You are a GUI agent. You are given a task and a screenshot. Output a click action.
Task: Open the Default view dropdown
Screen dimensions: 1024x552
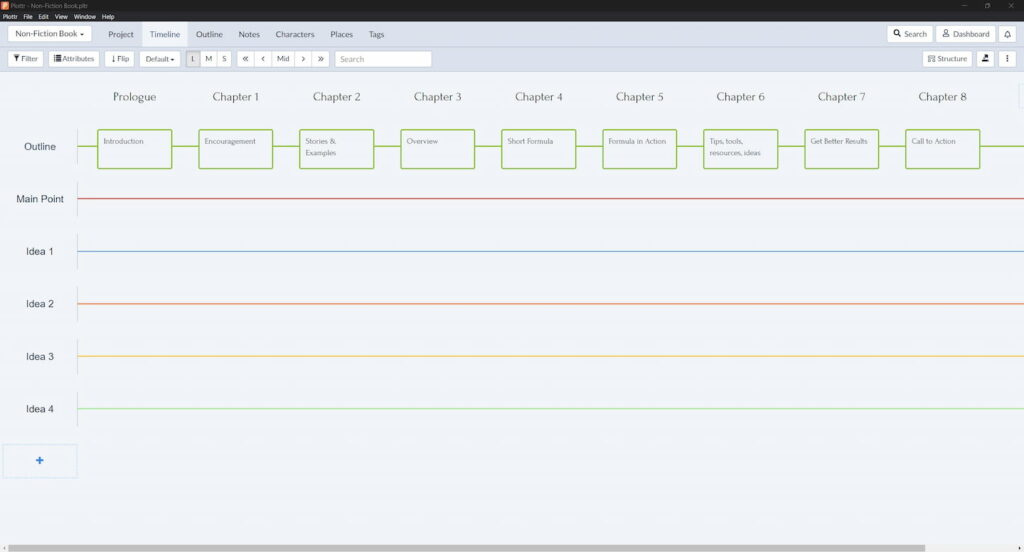(159, 59)
